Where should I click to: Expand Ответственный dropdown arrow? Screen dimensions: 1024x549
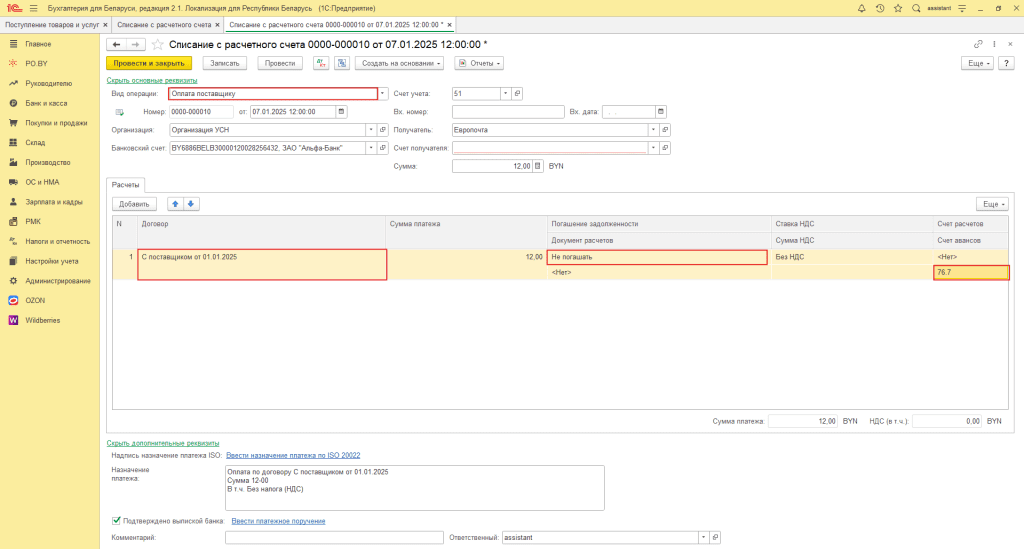pos(703,538)
